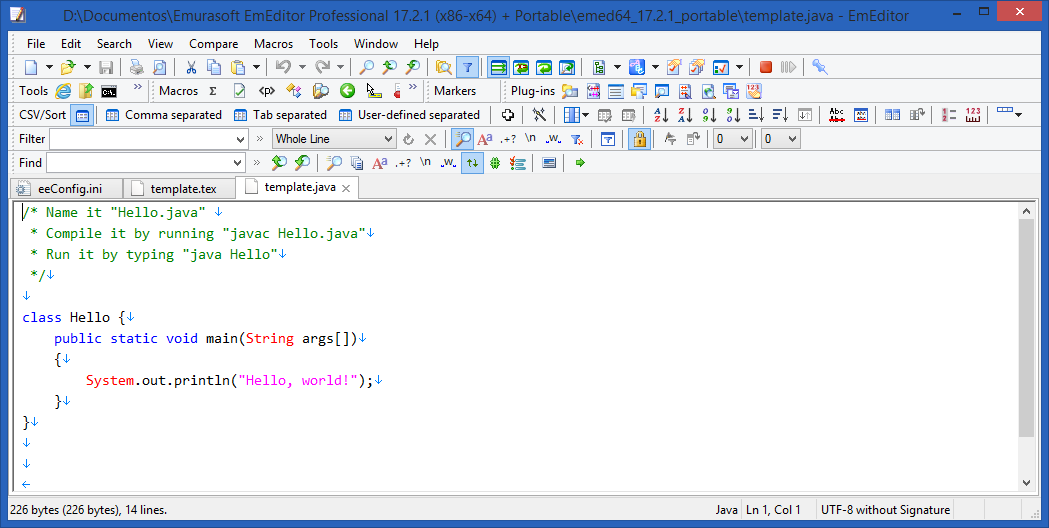Viewport: 1049px width, 528px height.
Task: Switch to the template.tex tab
Action: [181, 189]
